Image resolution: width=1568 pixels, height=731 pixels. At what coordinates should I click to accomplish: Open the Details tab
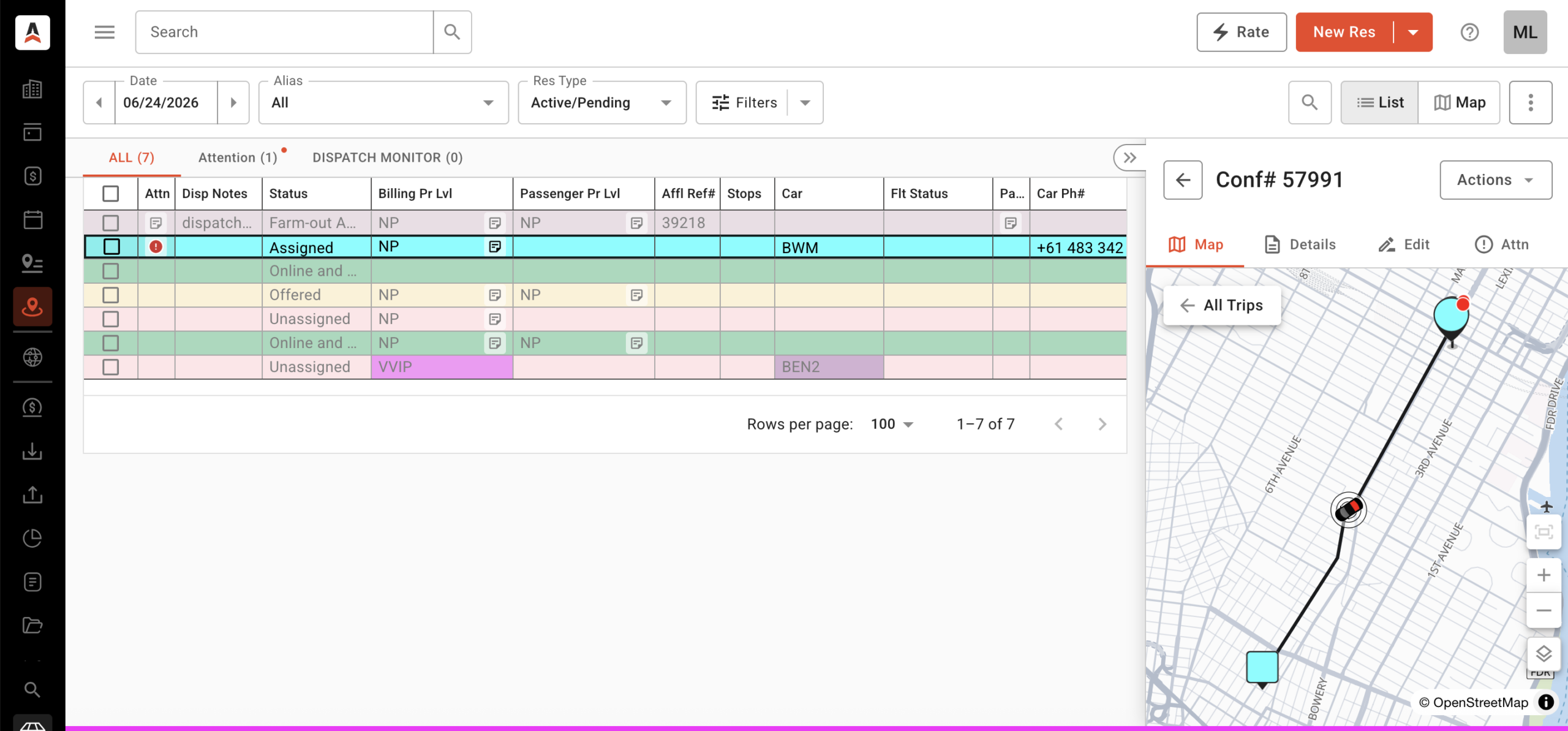(1301, 244)
